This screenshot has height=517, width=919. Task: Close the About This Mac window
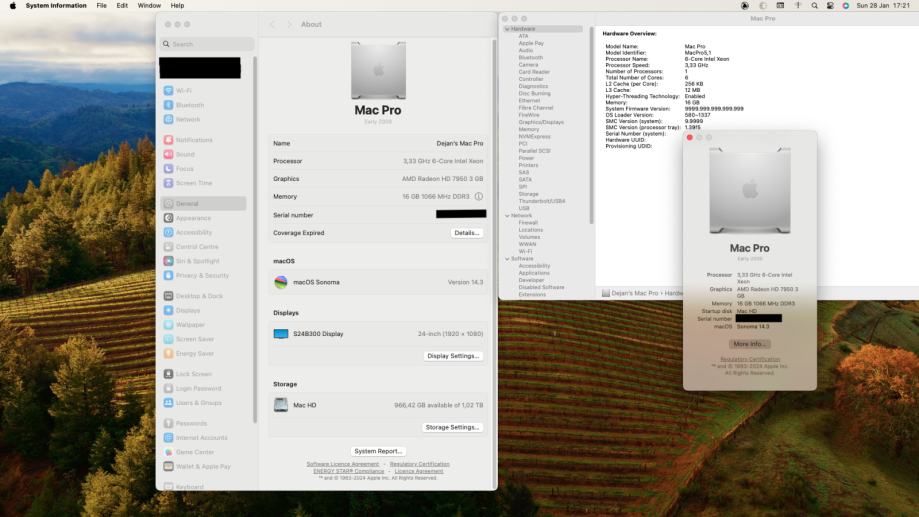[690, 137]
